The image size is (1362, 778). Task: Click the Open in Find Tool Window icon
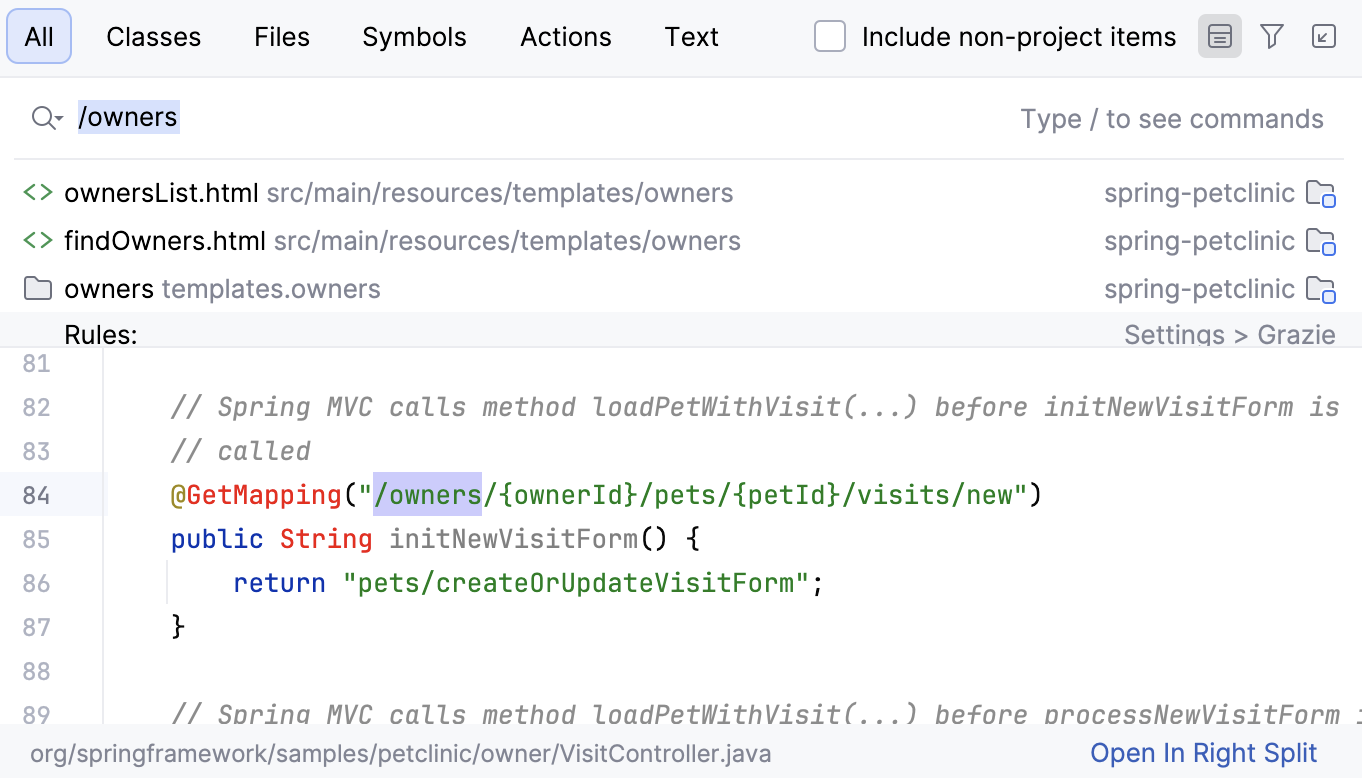click(1323, 36)
